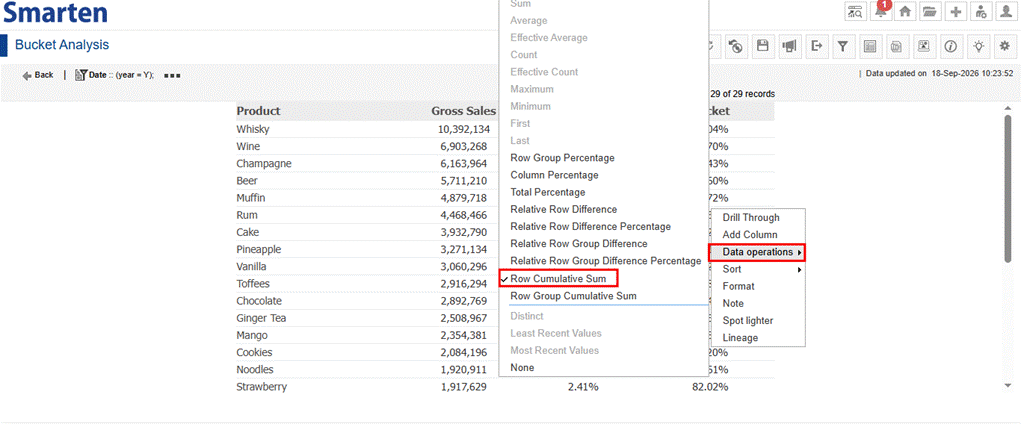Choose Lineage from context menu
Viewport: 1021px width, 427px height.
[740, 338]
